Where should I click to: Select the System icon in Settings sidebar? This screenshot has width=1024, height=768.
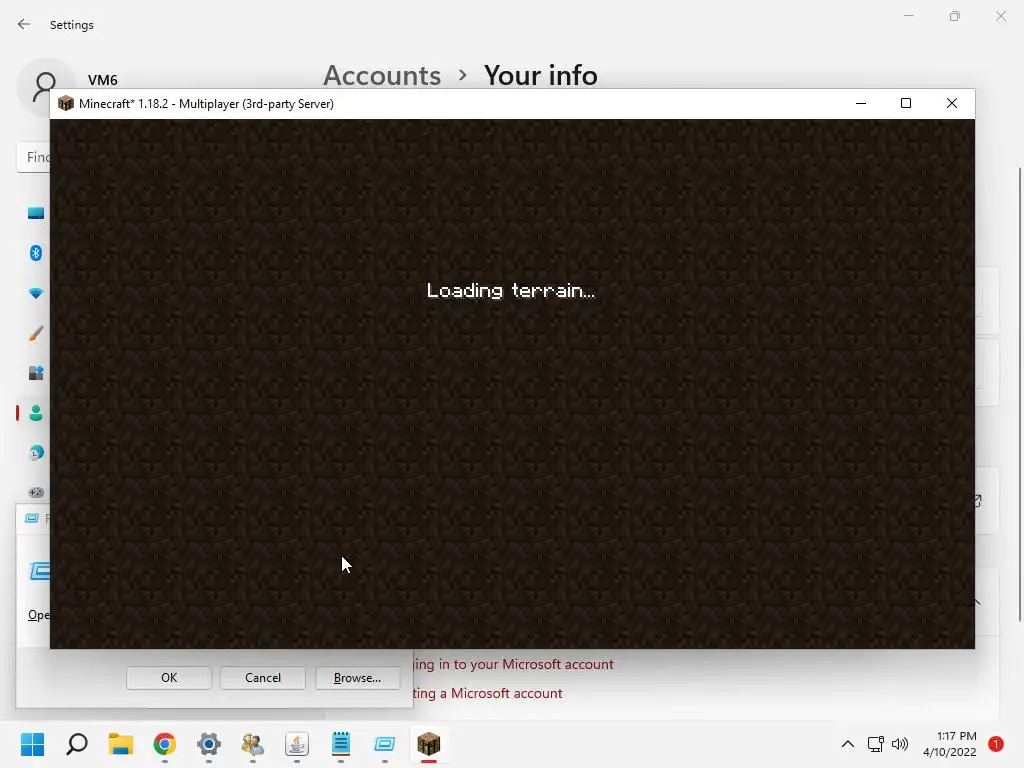pyautogui.click(x=36, y=213)
